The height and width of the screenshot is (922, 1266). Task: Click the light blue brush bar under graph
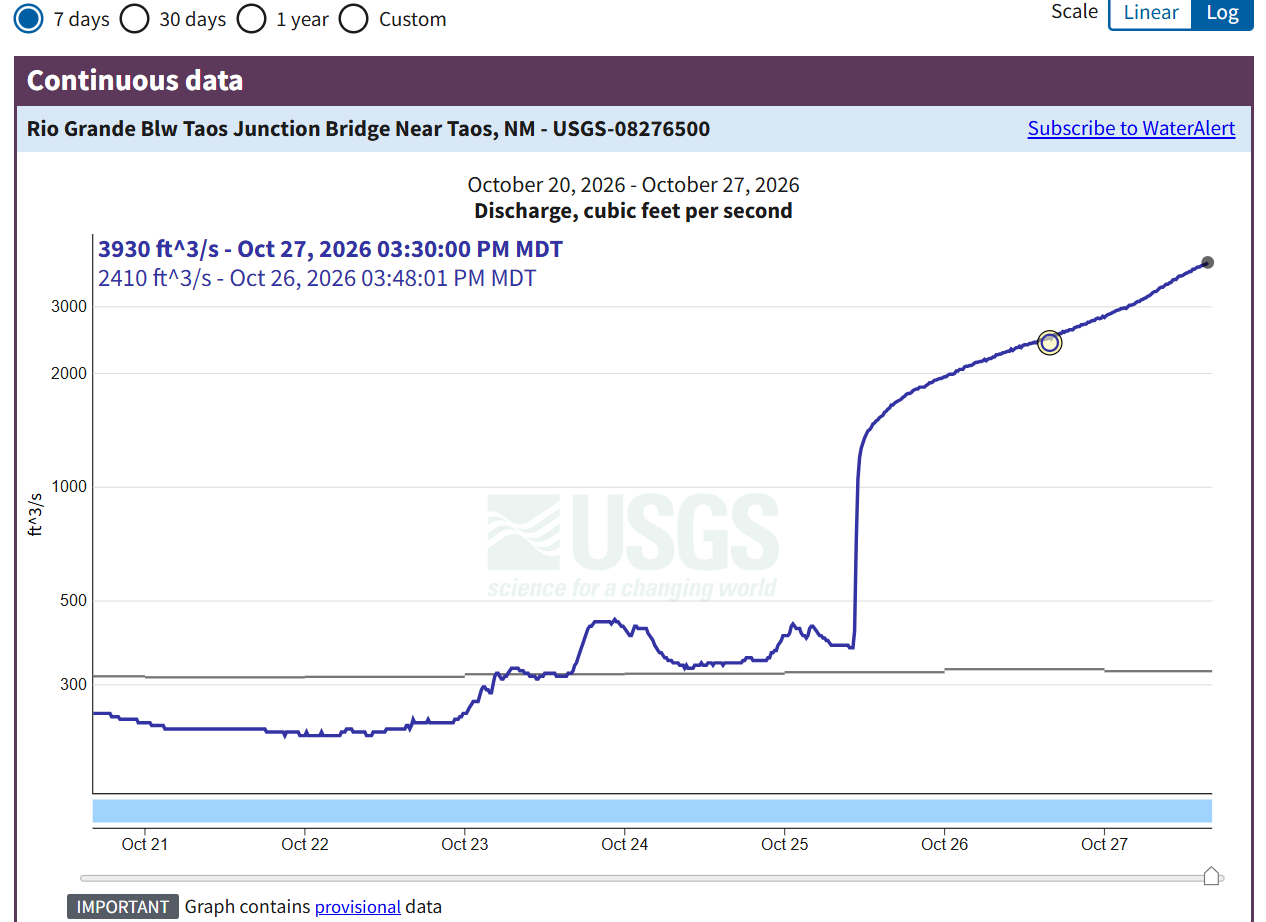pos(652,811)
